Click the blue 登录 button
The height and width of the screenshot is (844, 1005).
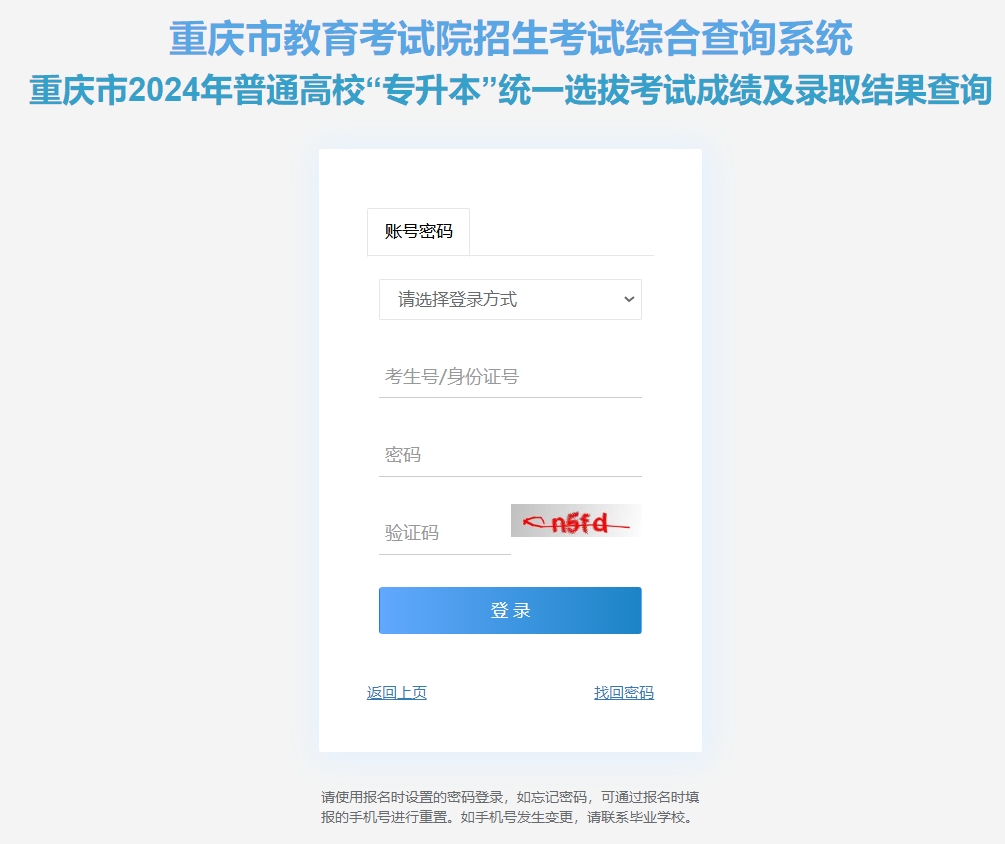tap(510, 610)
